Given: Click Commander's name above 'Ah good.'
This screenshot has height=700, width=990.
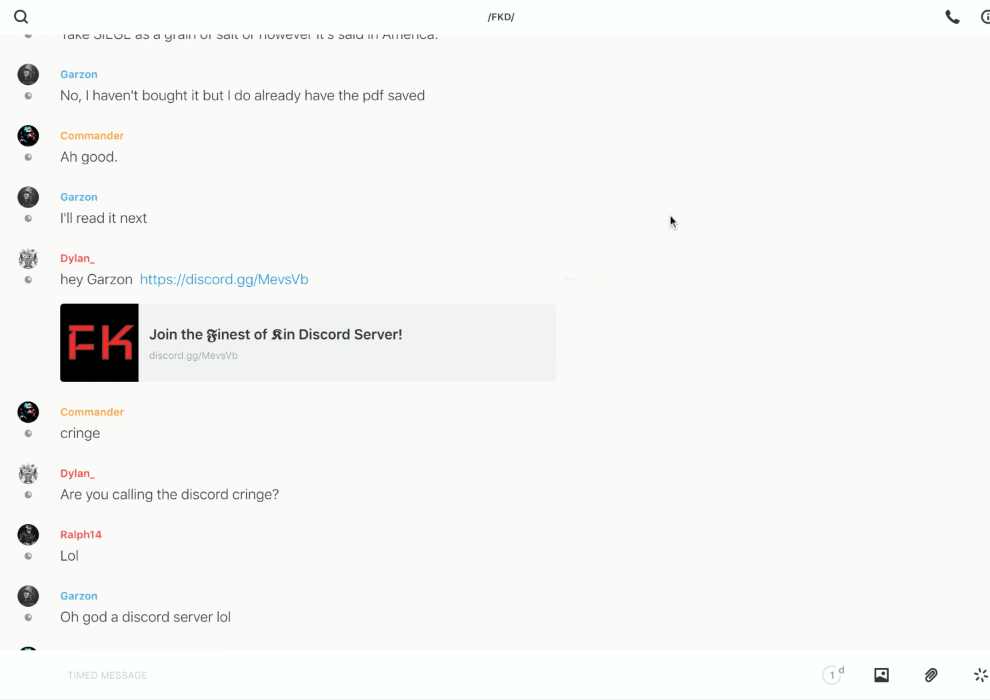Looking at the screenshot, I should click(x=91, y=136).
